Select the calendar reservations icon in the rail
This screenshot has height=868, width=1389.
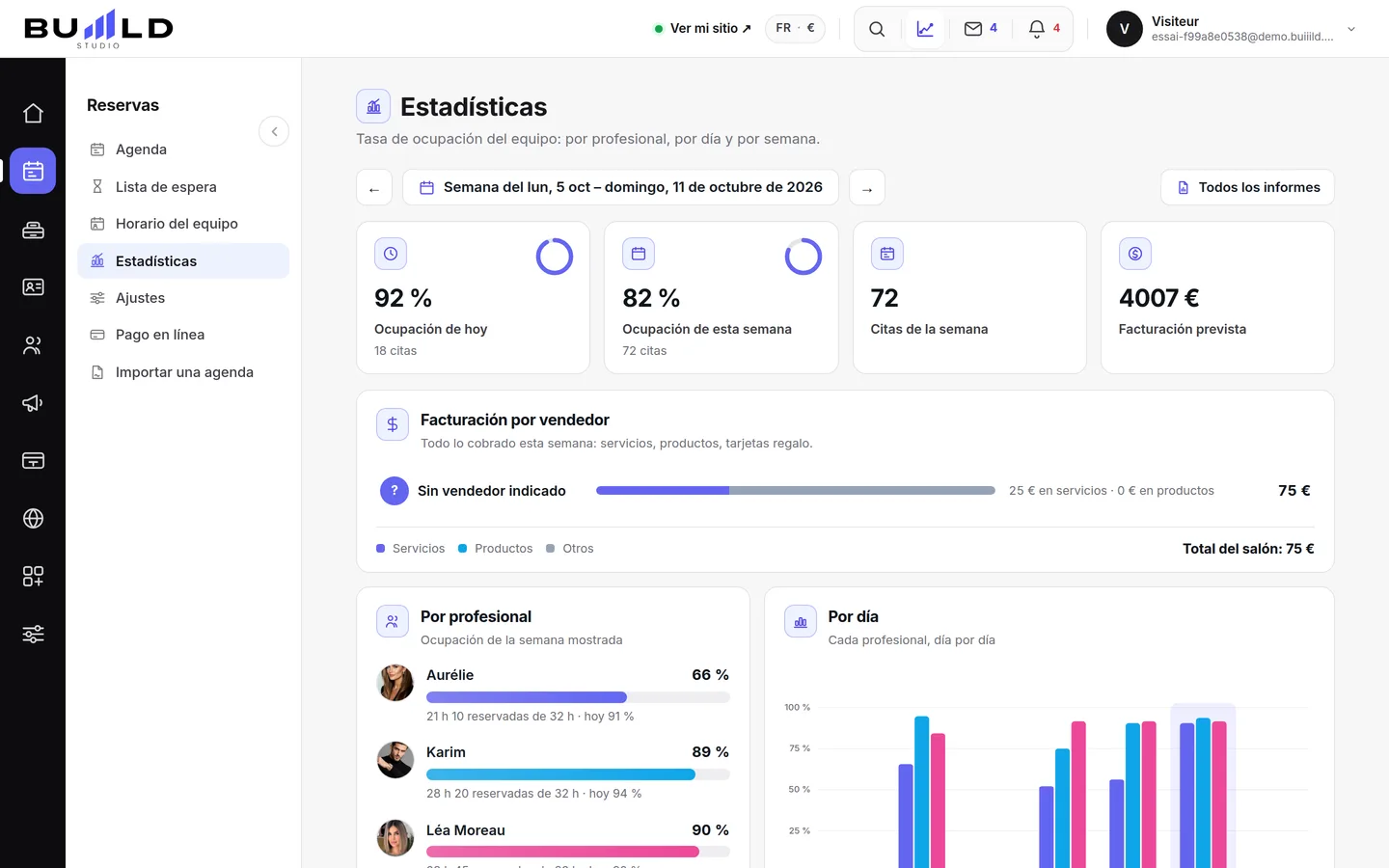33,172
